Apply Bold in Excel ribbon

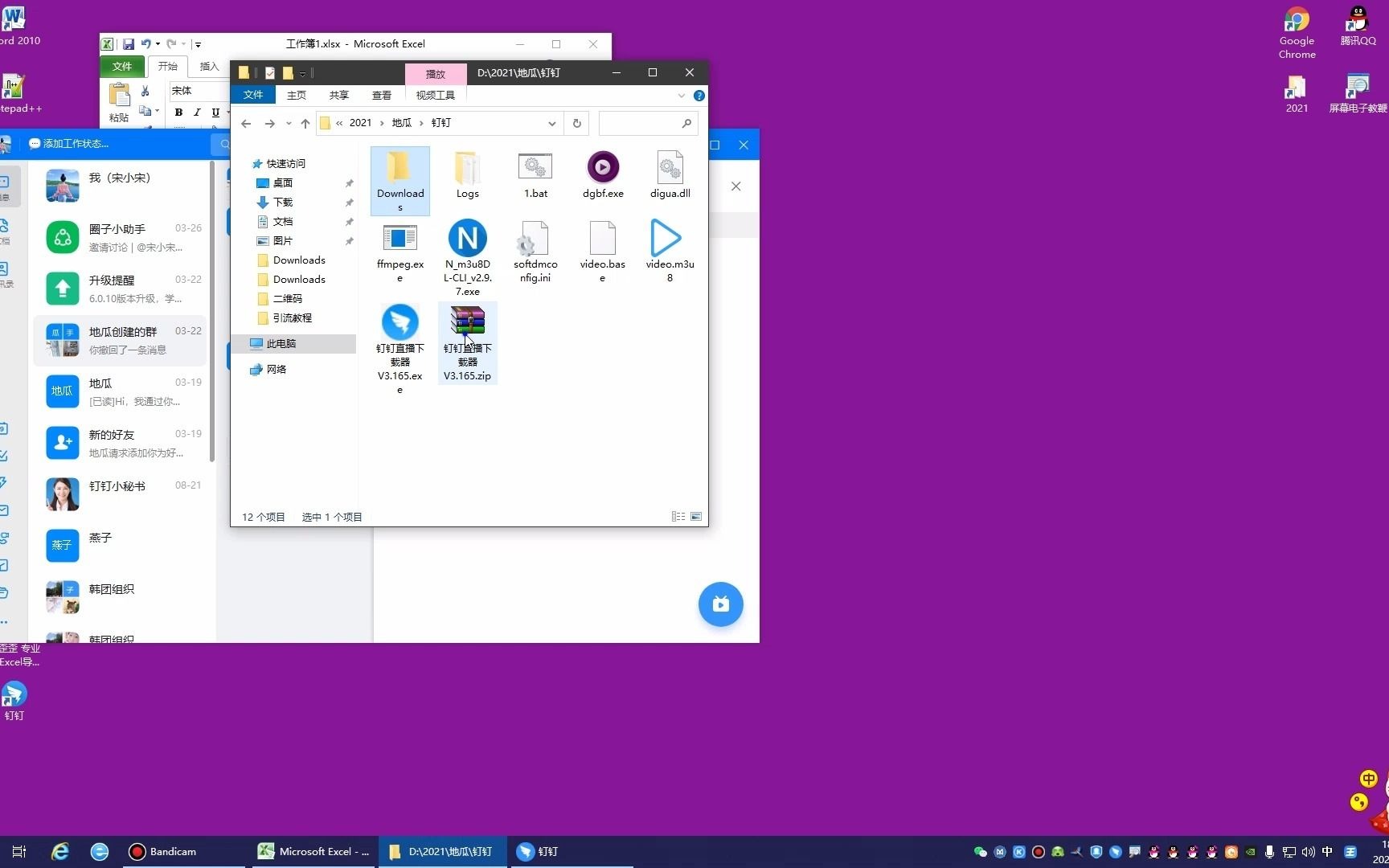pyautogui.click(x=178, y=113)
